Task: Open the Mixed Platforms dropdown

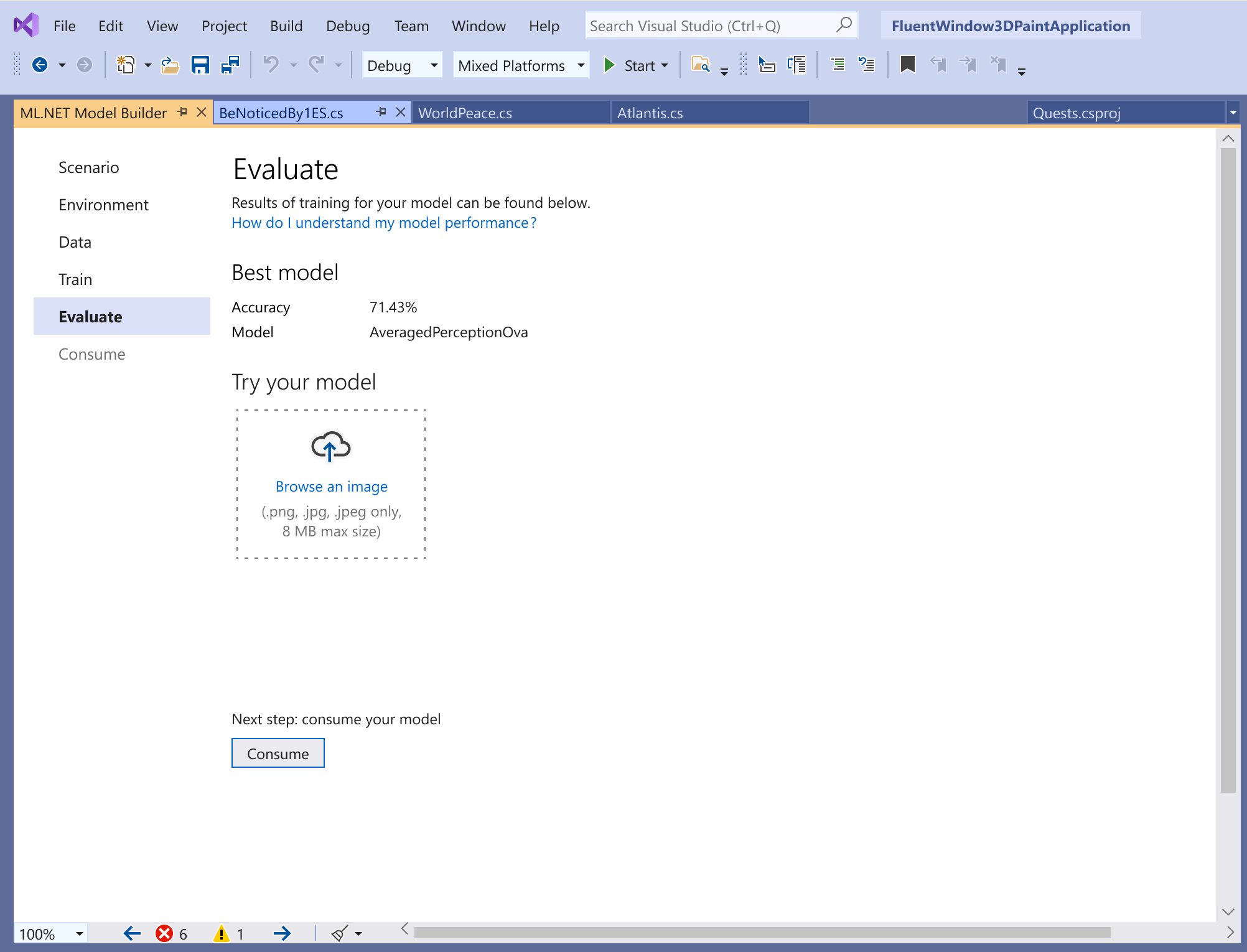Action: [520, 65]
